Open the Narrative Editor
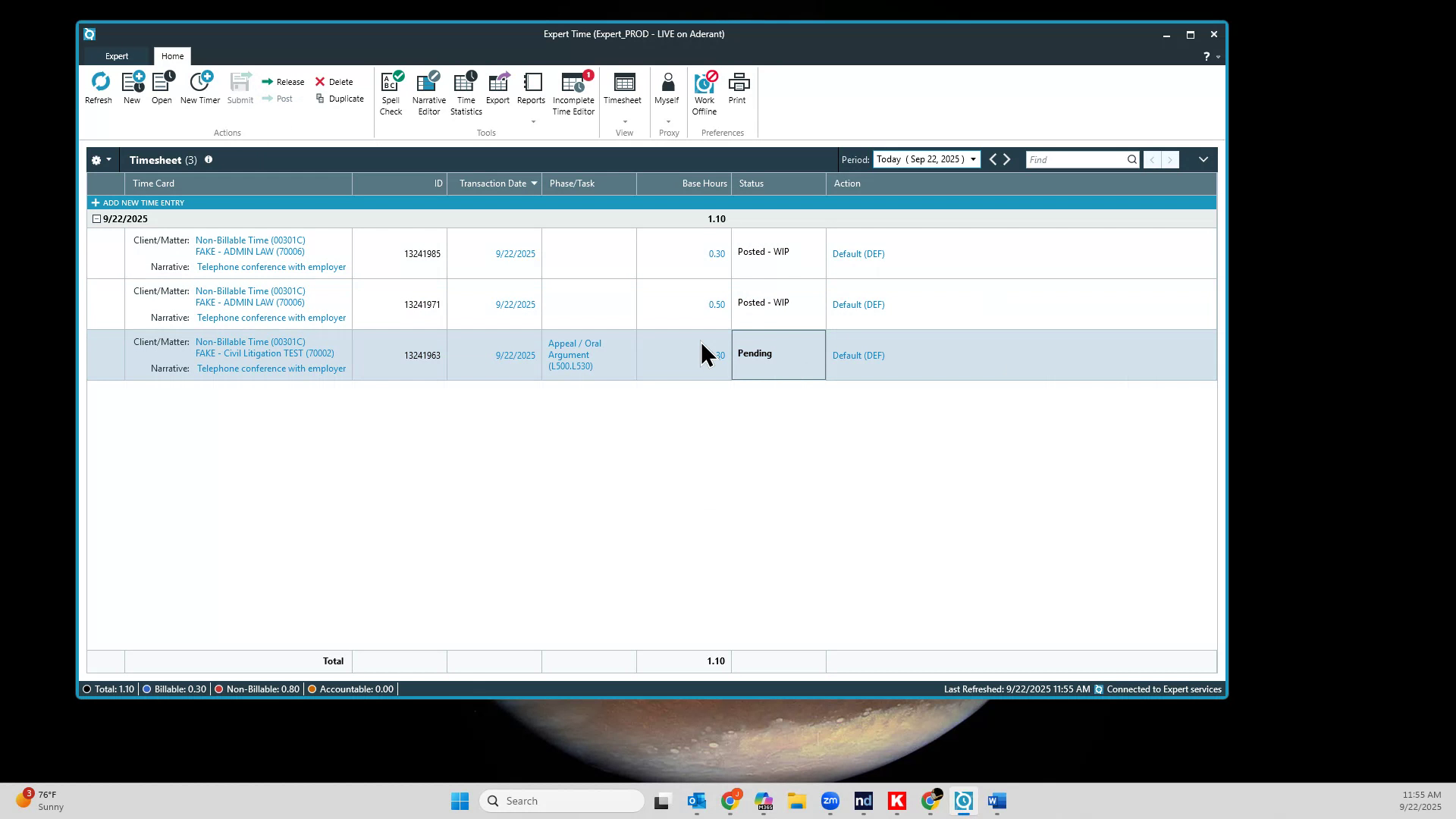The width and height of the screenshot is (1456, 819). coord(428,89)
